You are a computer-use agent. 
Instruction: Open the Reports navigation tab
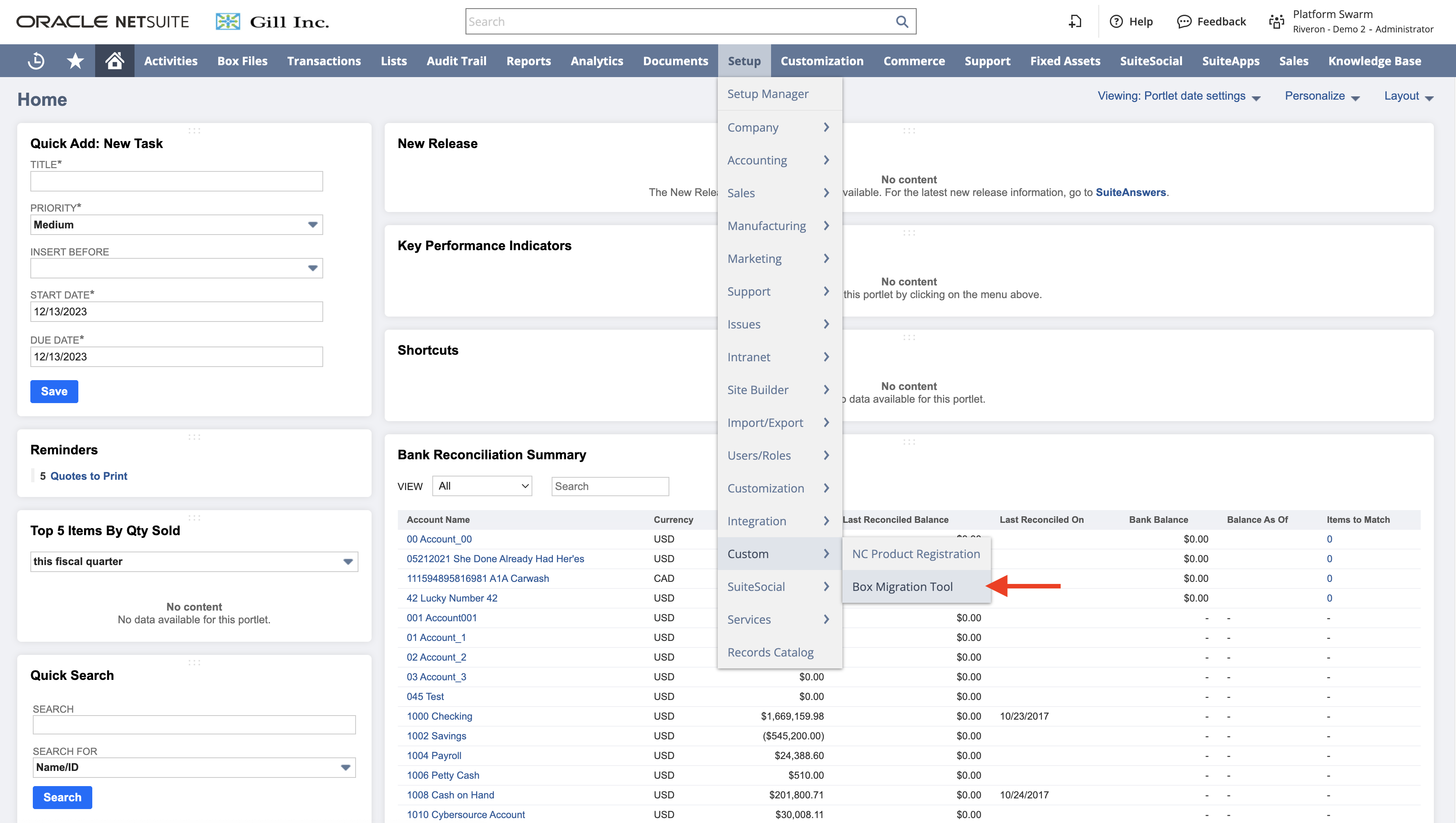pyautogui.click(x=529, y=60)
